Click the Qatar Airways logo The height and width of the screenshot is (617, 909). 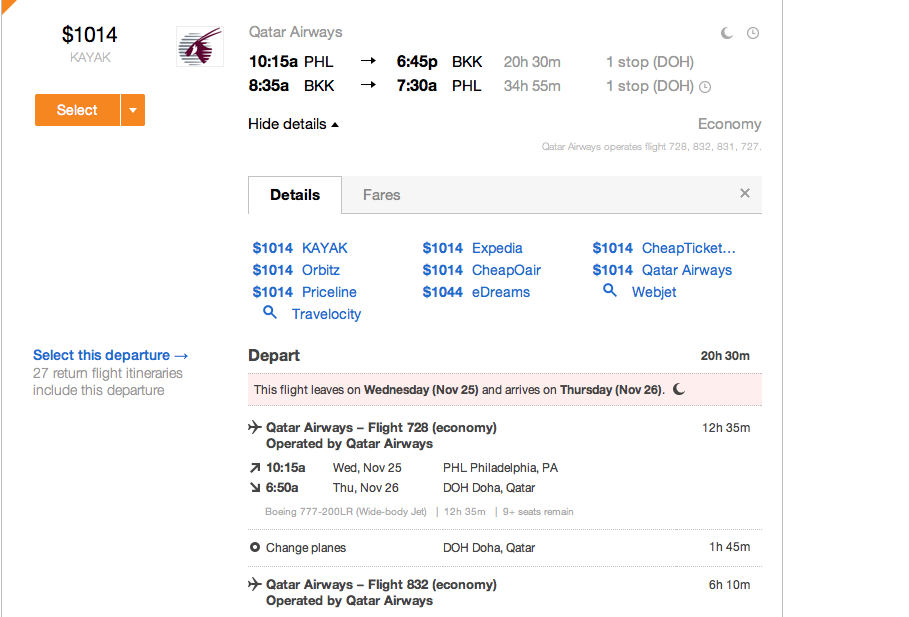coord(199,47)
